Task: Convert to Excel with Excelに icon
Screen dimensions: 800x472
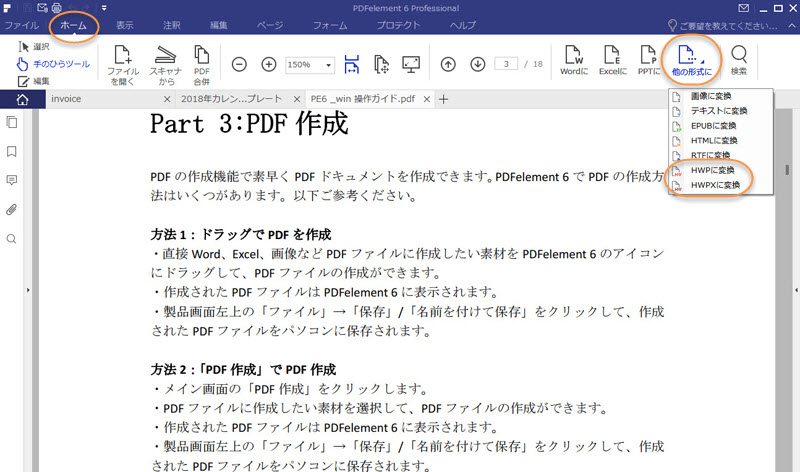Action: pos(613,60)
